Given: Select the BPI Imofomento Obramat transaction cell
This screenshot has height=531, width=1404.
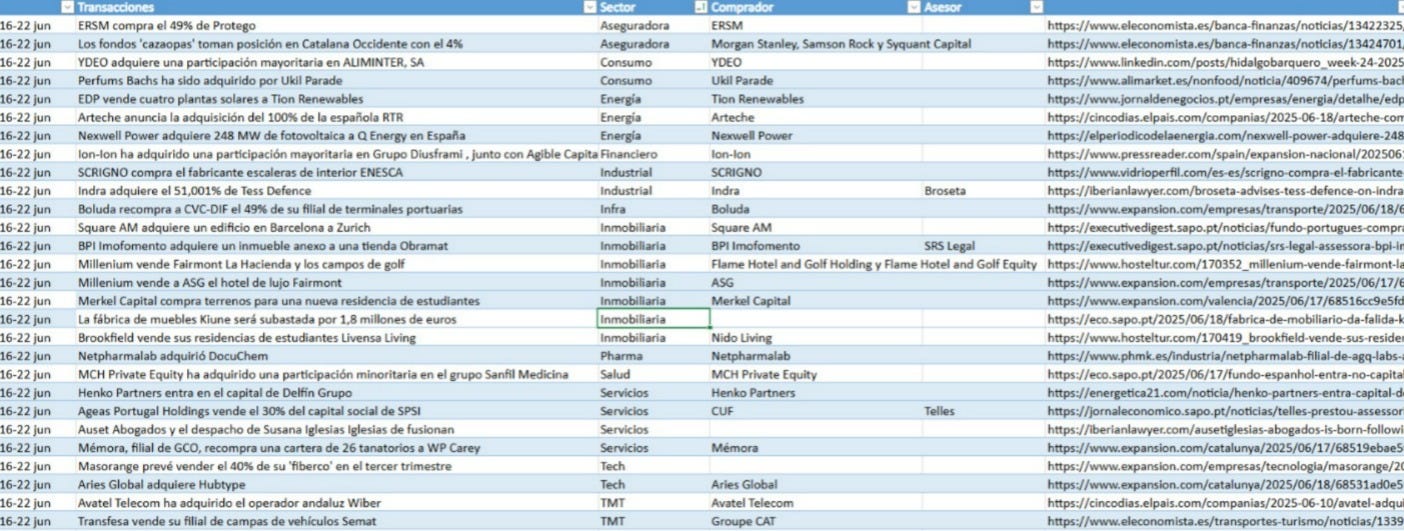Looking at the screenshot, I should click(x=336, y=246).
